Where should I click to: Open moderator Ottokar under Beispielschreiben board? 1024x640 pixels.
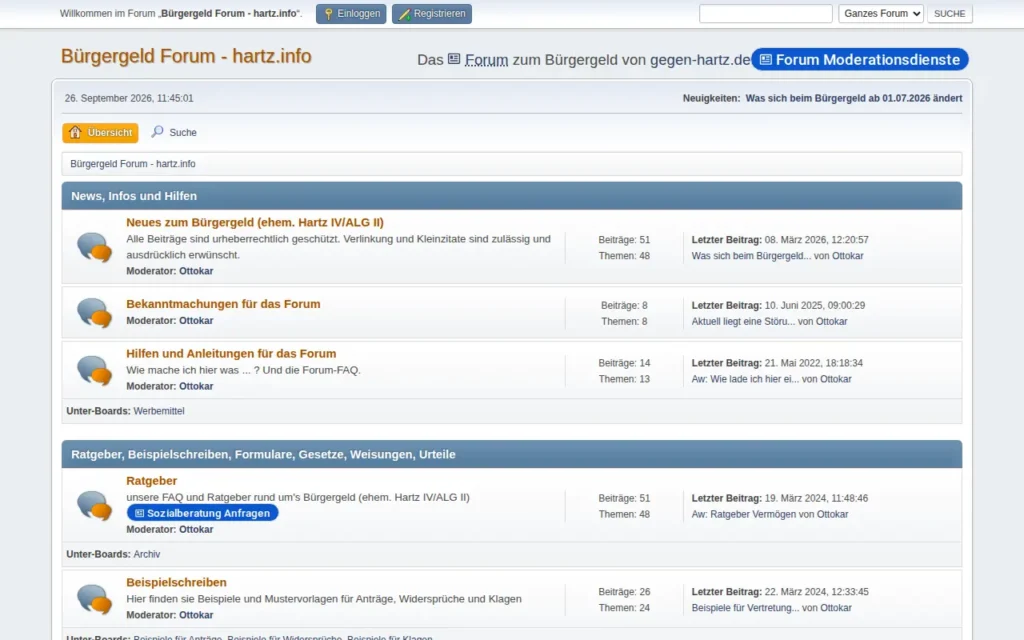coord(196,615)
